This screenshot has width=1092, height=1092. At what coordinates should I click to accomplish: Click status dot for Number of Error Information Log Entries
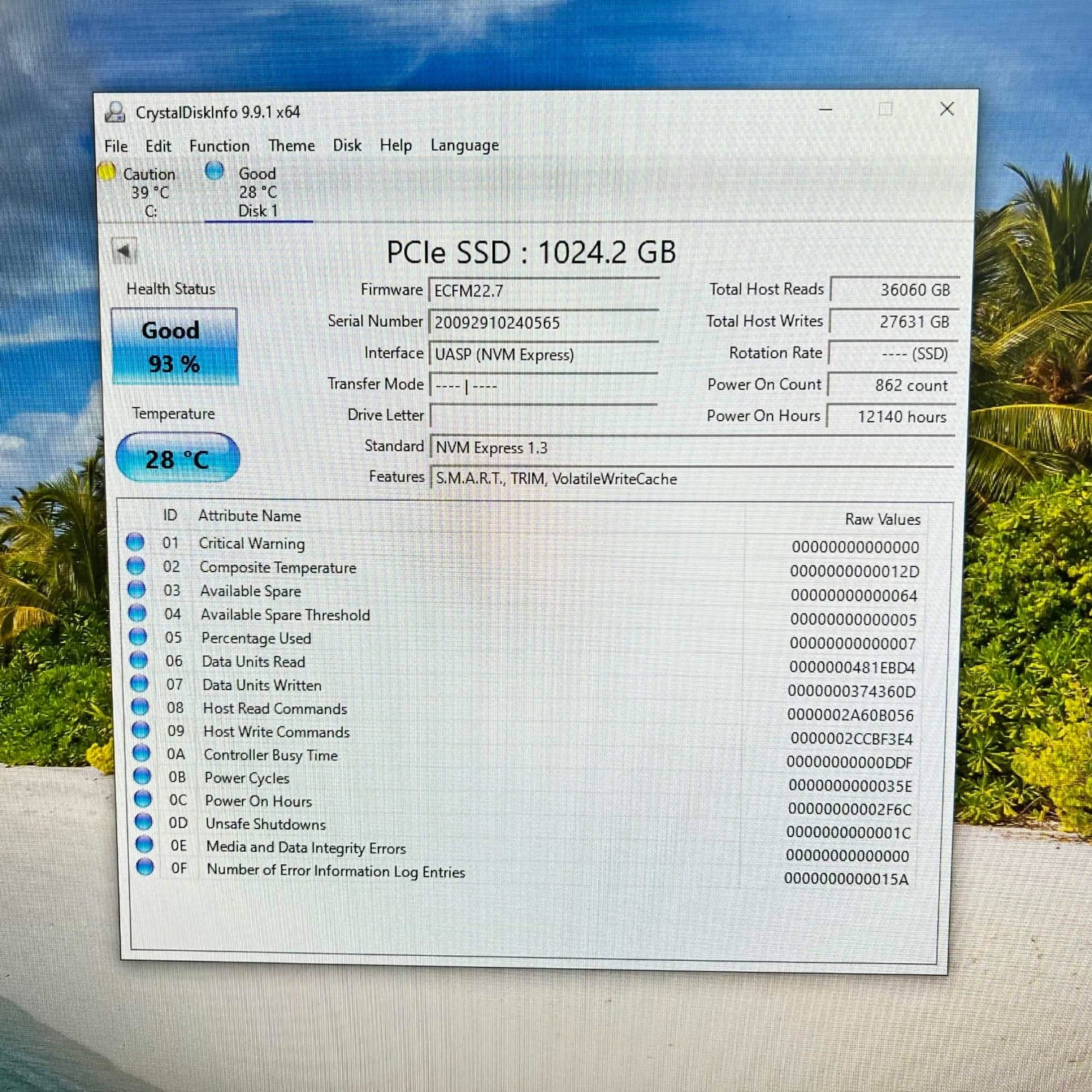click(145, 867)
